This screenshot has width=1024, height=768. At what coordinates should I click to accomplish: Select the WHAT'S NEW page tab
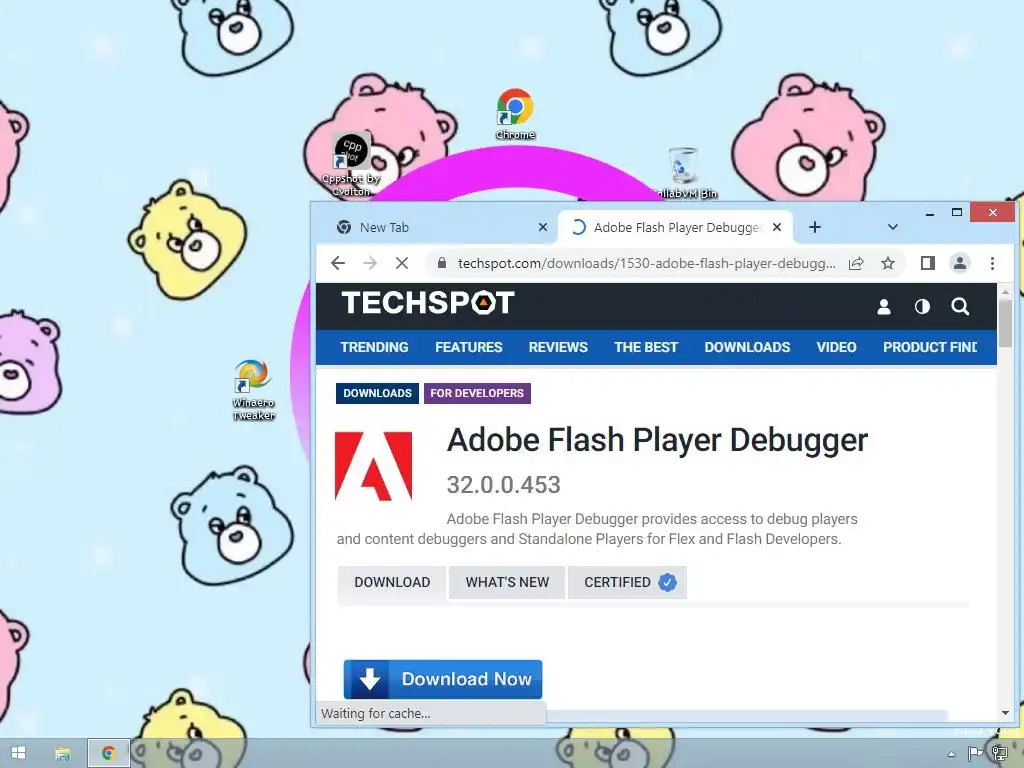[507, 582]
